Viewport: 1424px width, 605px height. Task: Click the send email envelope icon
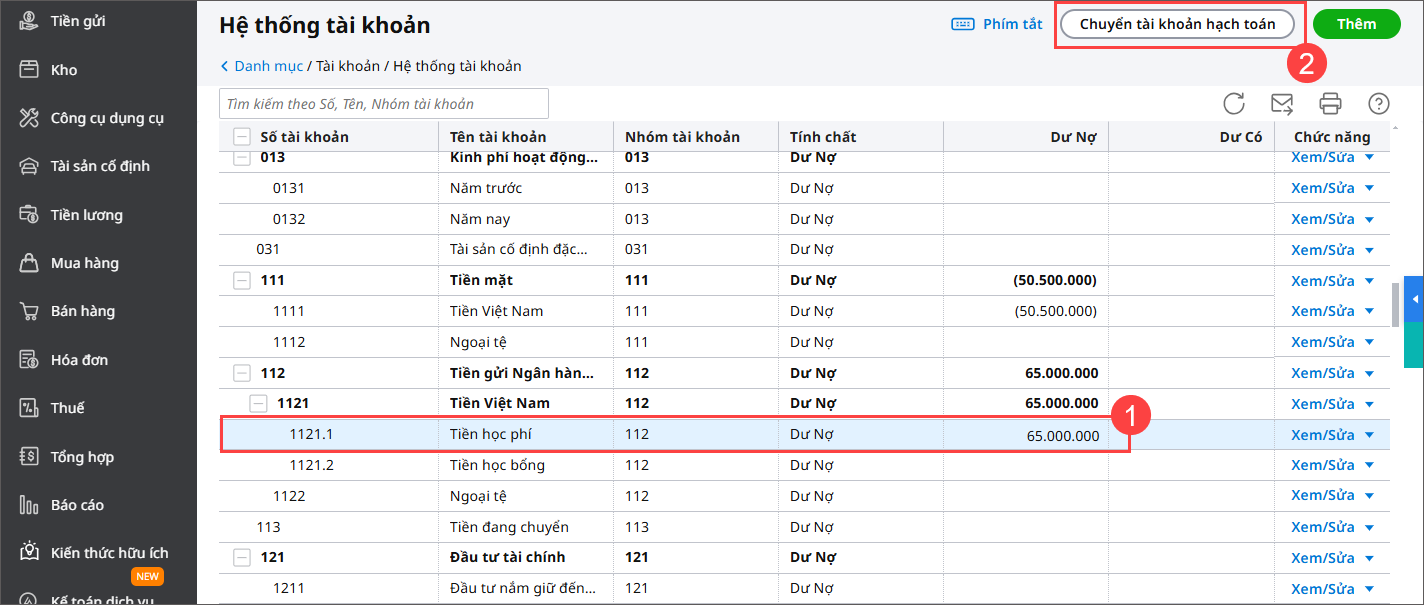1282,103
